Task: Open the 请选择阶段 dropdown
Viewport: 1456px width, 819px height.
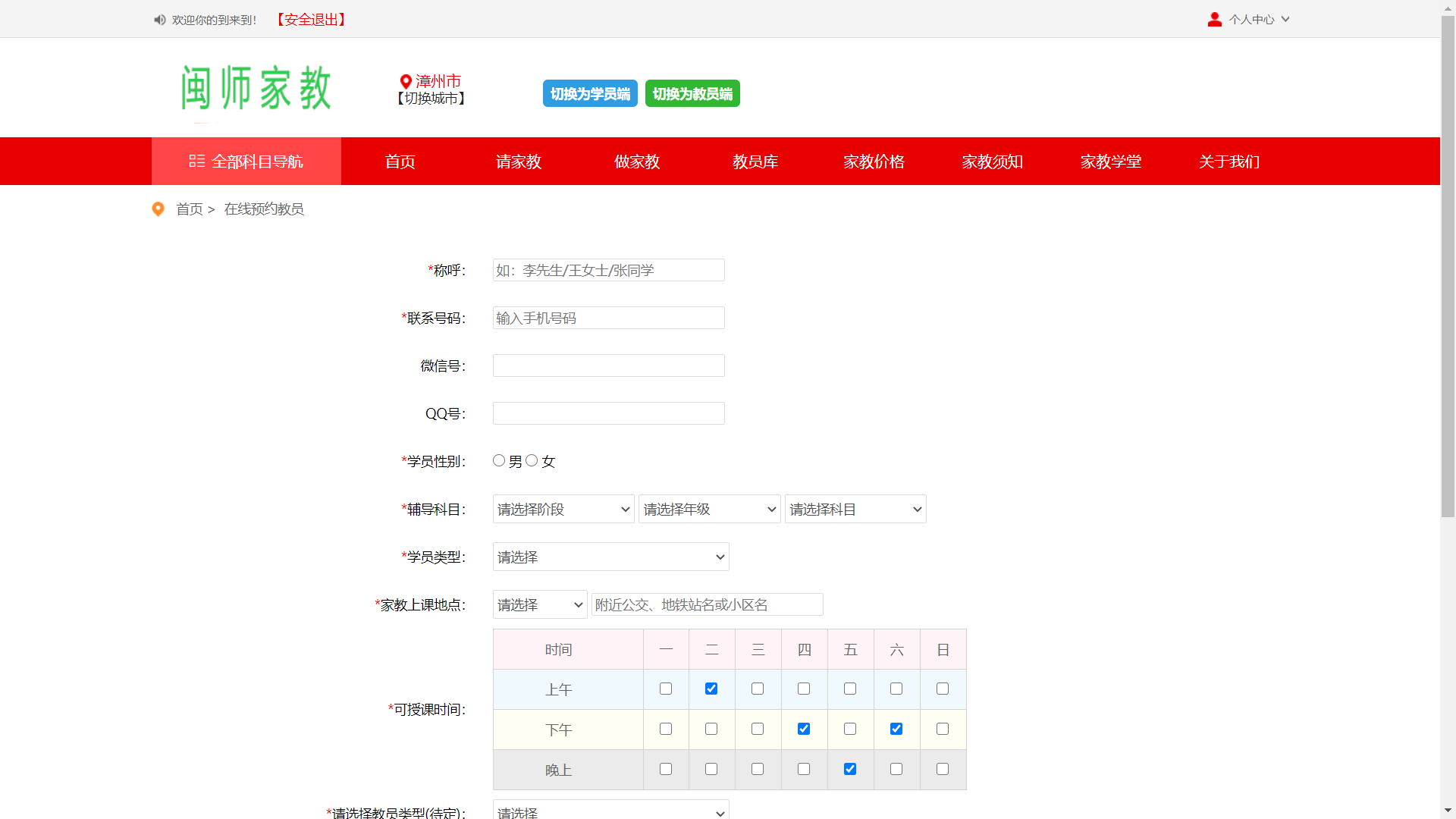Action: coord(563,509)
